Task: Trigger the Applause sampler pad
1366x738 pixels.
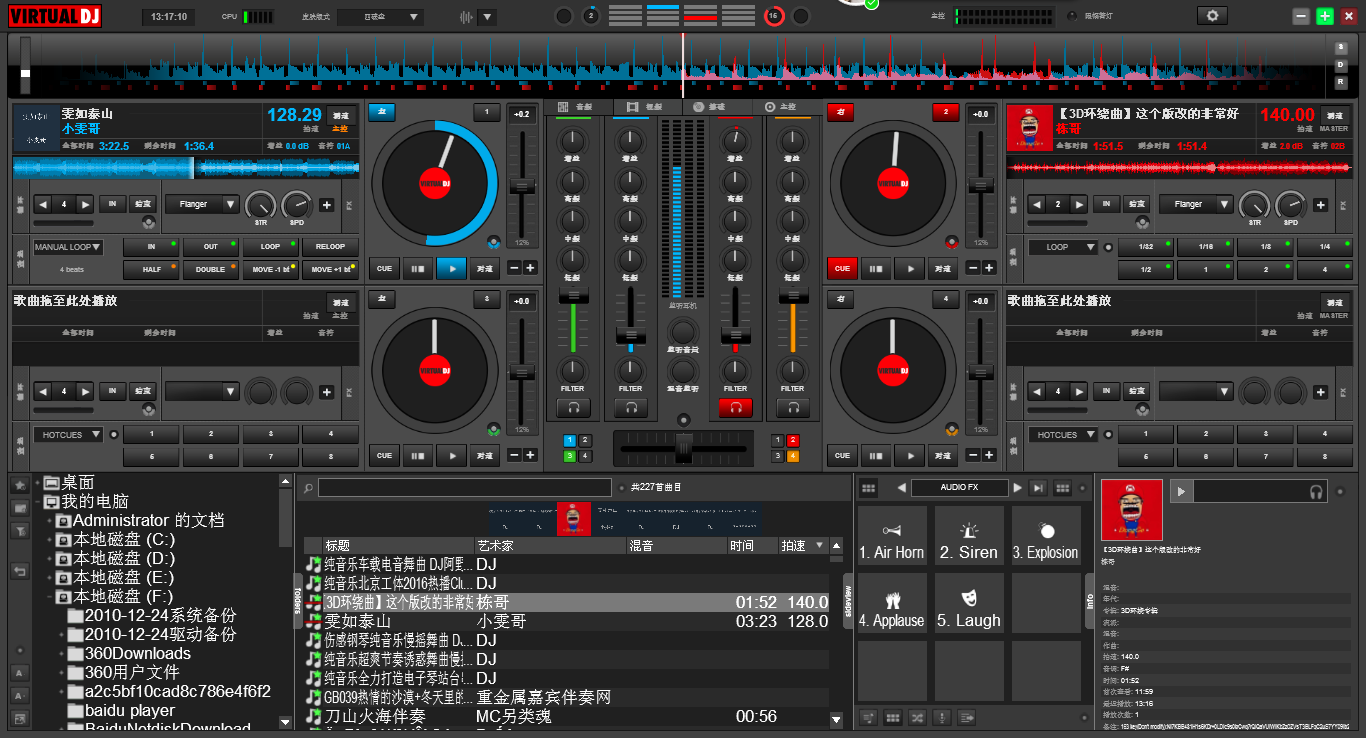Action: pyautogui.click(x=891, y=602)
